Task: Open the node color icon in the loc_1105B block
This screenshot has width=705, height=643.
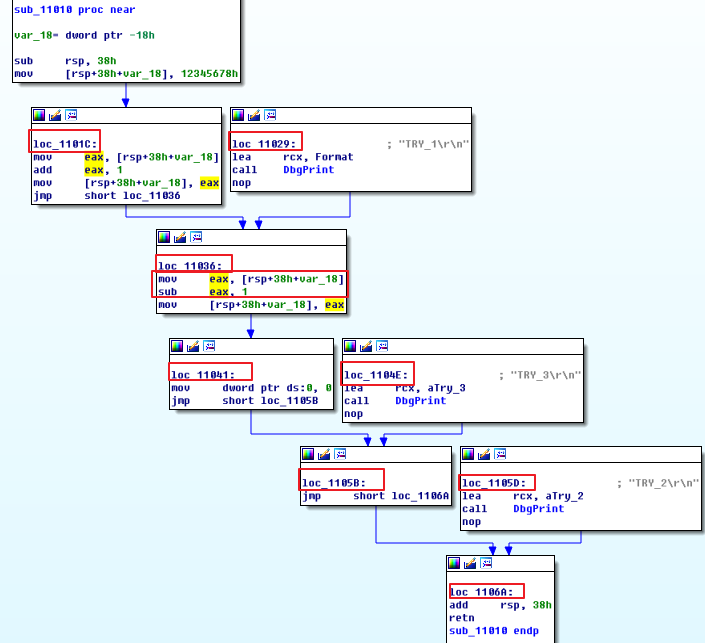Action: tap(308, 455)
